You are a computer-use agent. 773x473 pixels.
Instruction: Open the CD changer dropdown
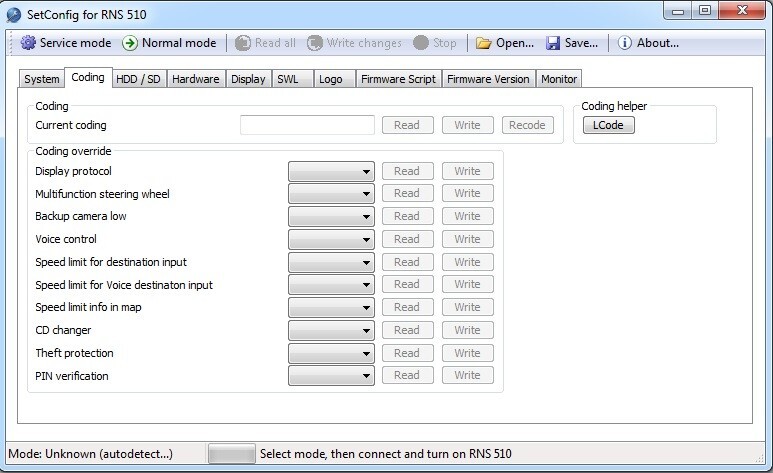[331, 330]
